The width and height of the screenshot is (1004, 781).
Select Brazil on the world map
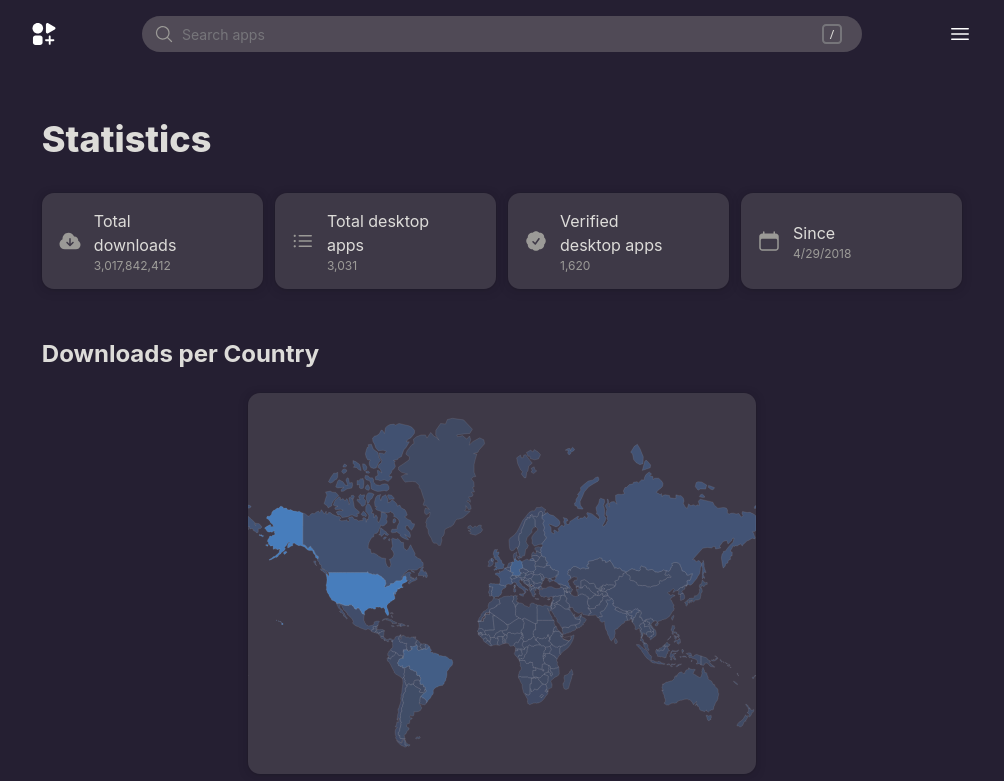point(427,668)
